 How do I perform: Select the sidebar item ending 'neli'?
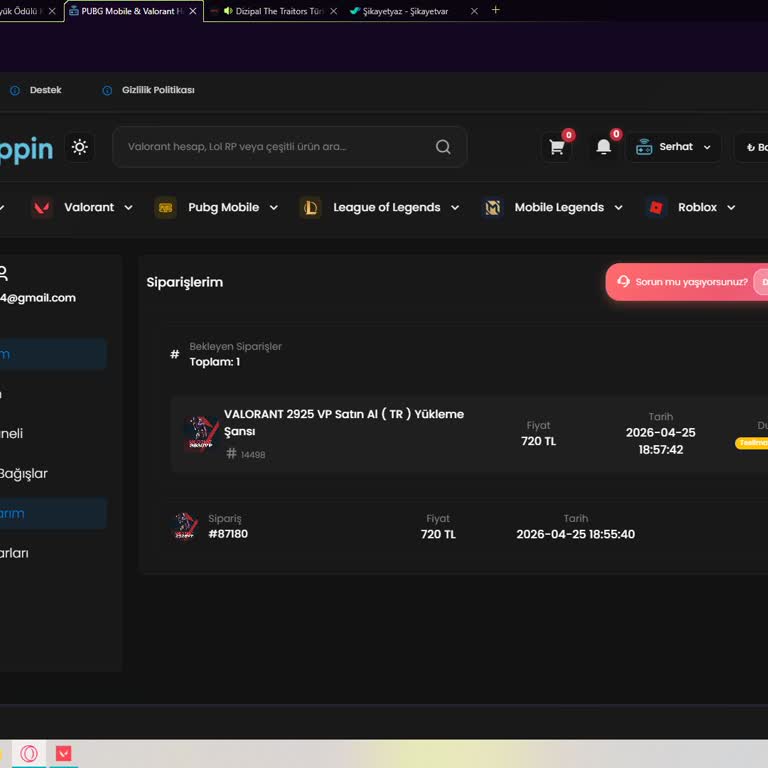(11, 433)
